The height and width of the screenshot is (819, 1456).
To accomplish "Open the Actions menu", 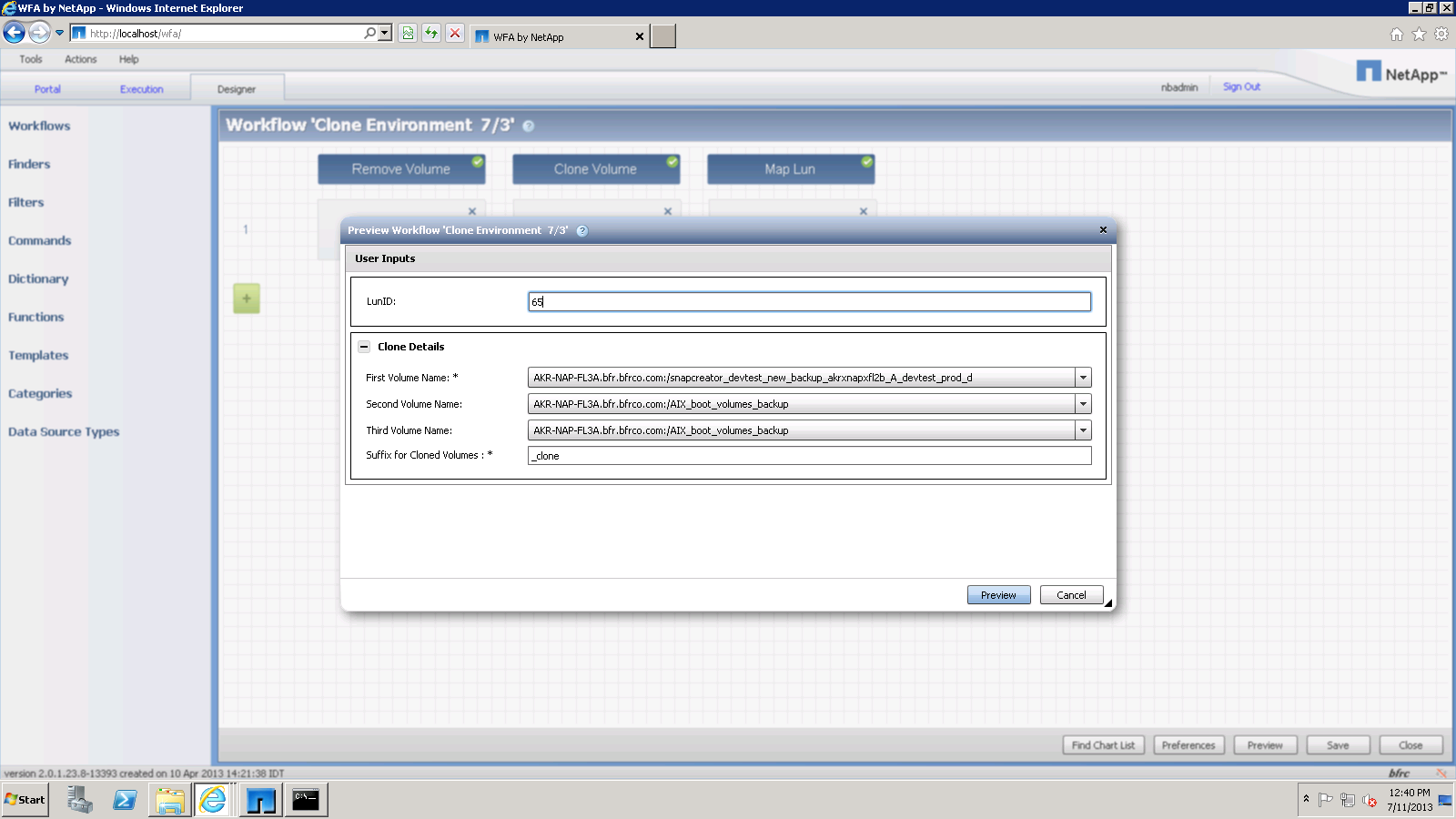I will [x=81, y=59].
